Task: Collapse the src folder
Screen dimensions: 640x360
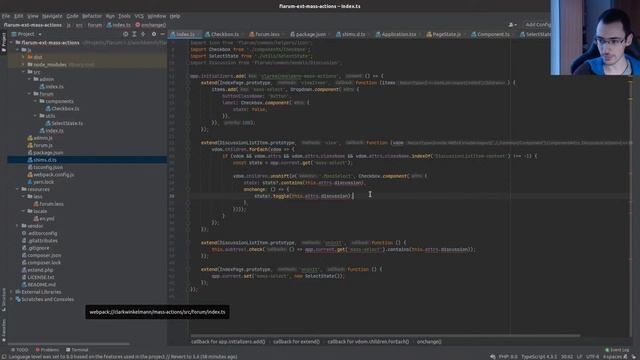Action: point(24,72)
